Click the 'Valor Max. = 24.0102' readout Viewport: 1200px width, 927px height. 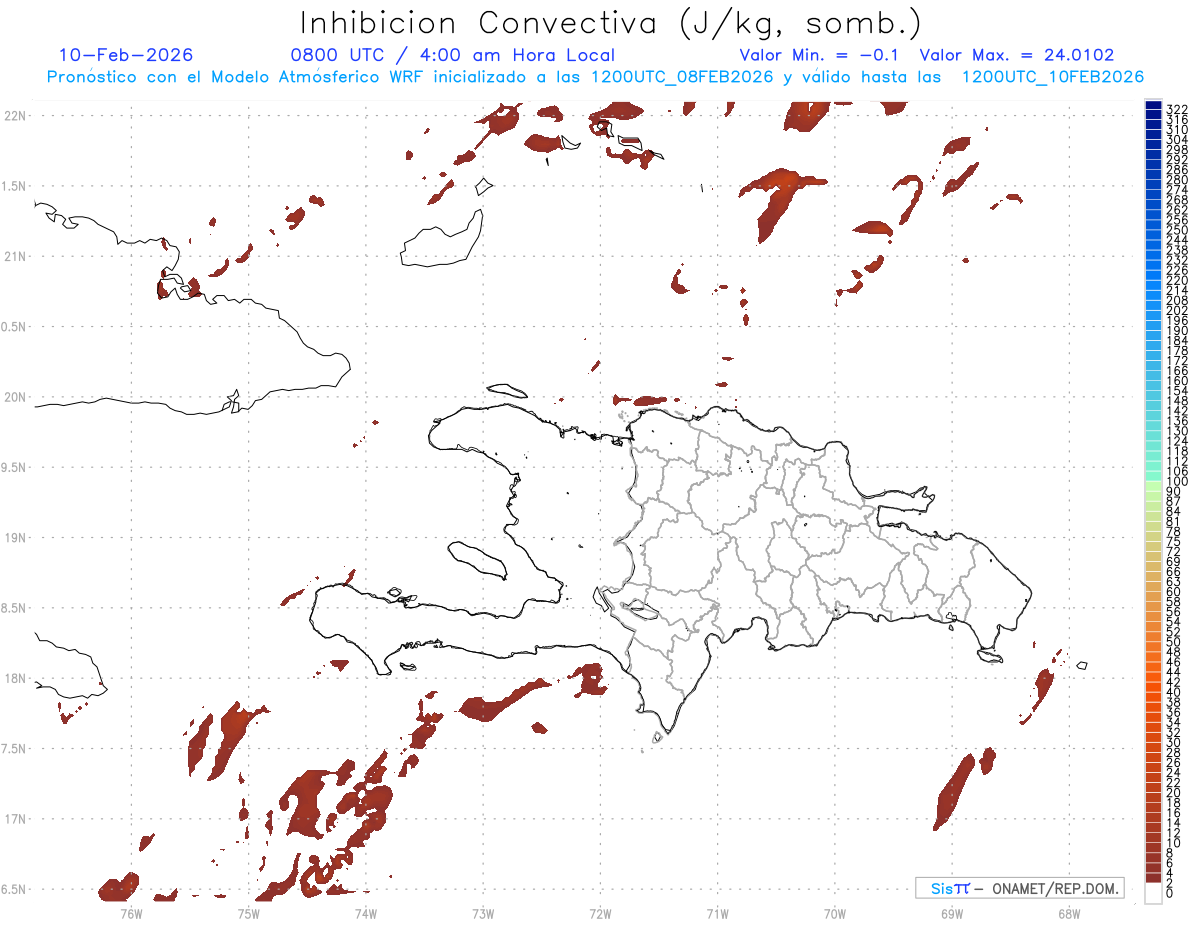click(1017, 56)
